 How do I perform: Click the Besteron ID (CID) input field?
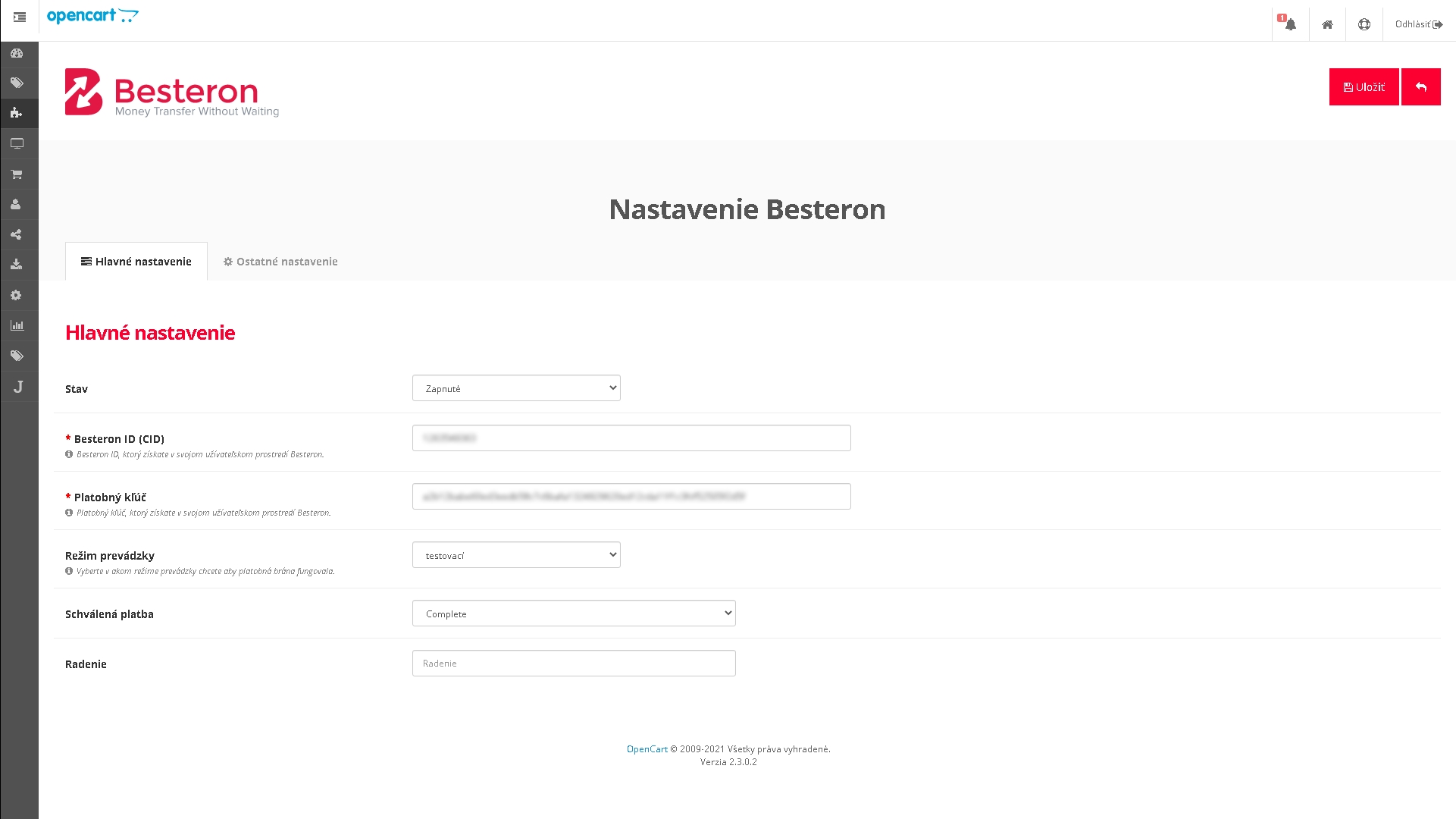click(x=631, y=438)
